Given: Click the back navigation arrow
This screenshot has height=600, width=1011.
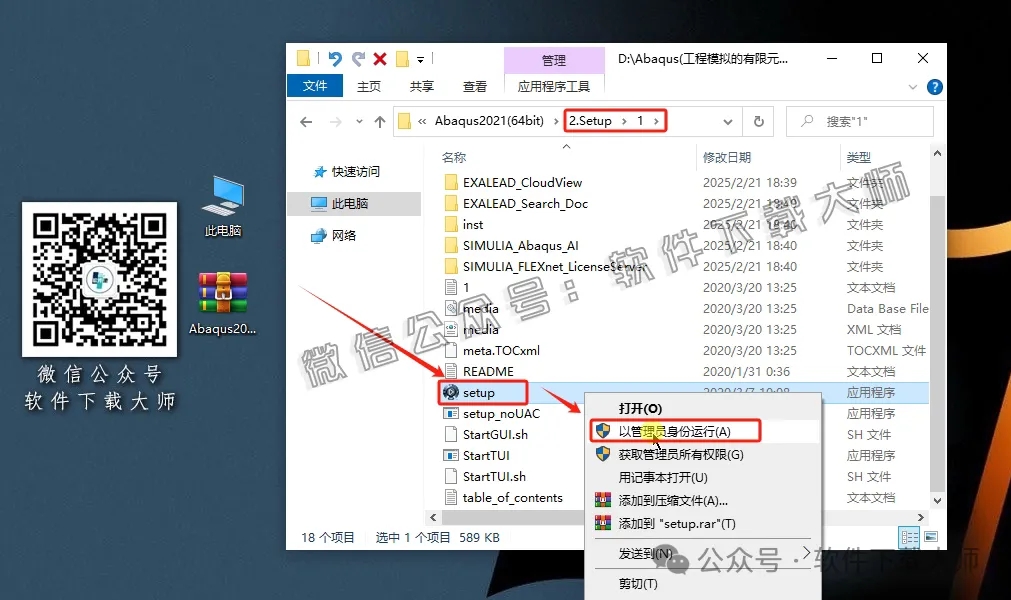Looking at the screenshot, I should 307,121.
